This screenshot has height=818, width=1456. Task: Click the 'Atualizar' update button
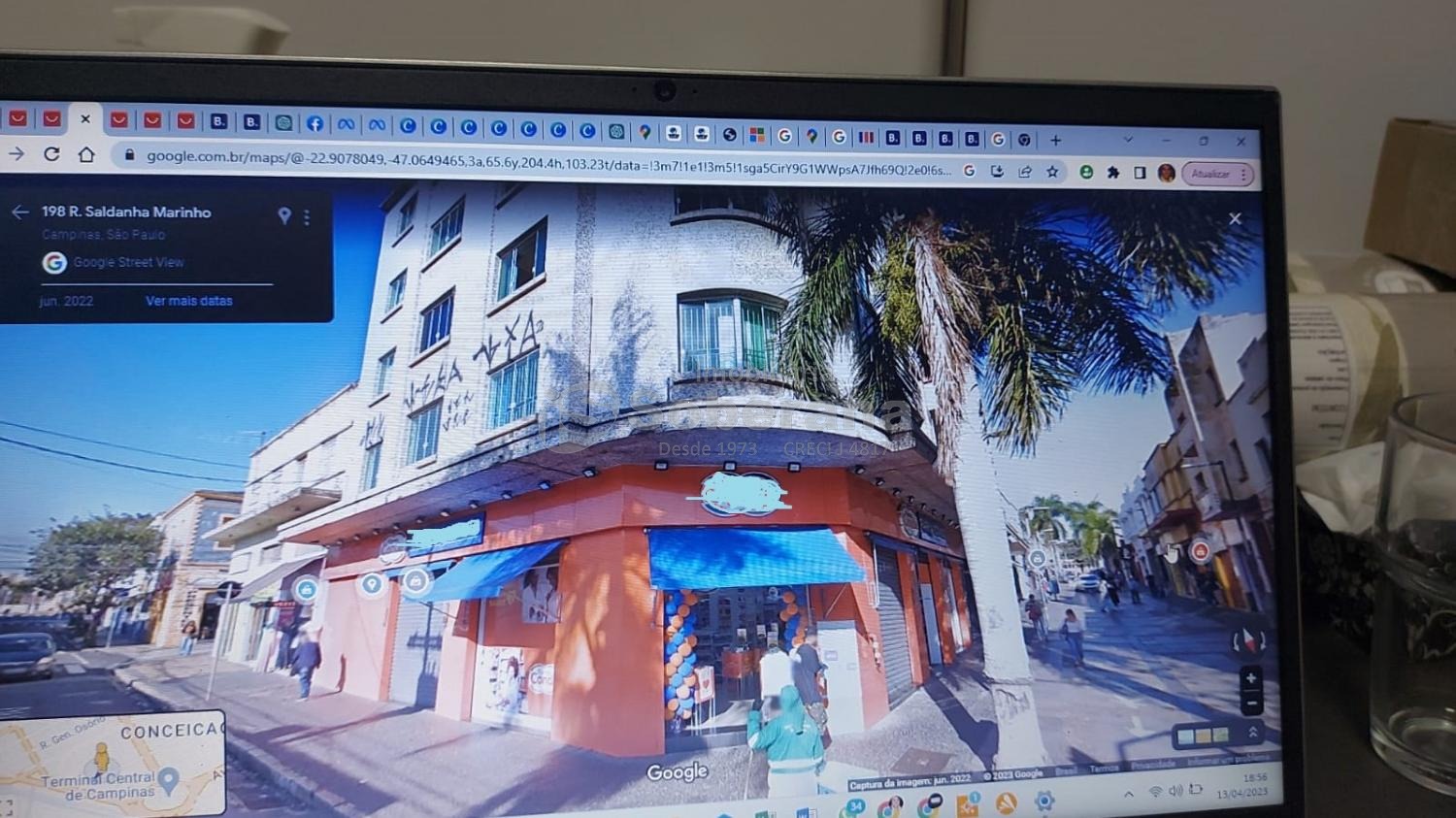pos(1210,174)
